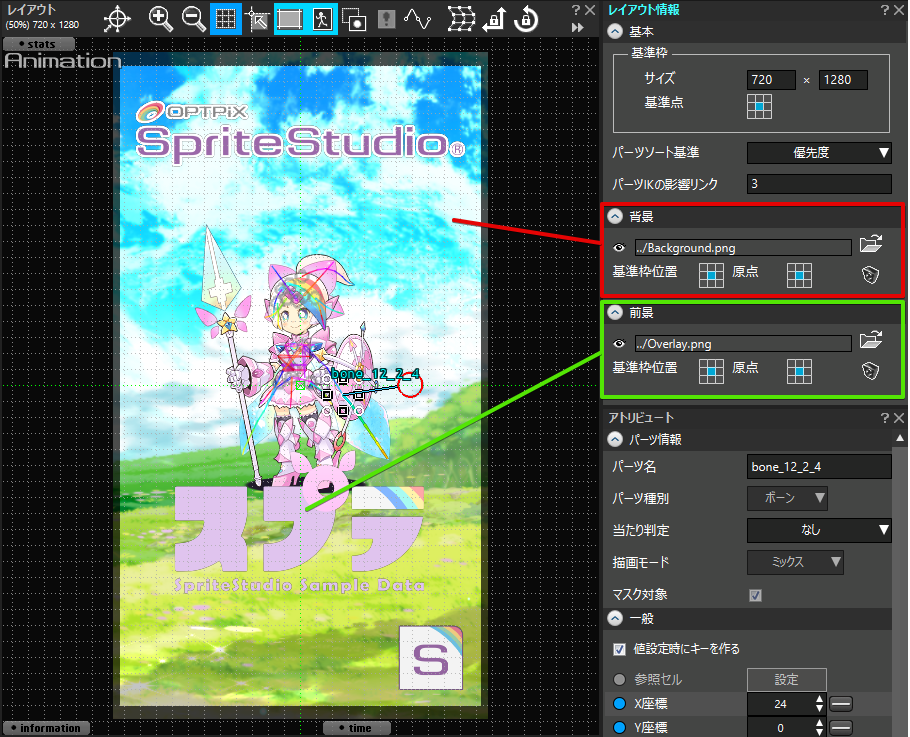Set the 基準点 anchor grid

pyautogui.click(x=759, y=107)
